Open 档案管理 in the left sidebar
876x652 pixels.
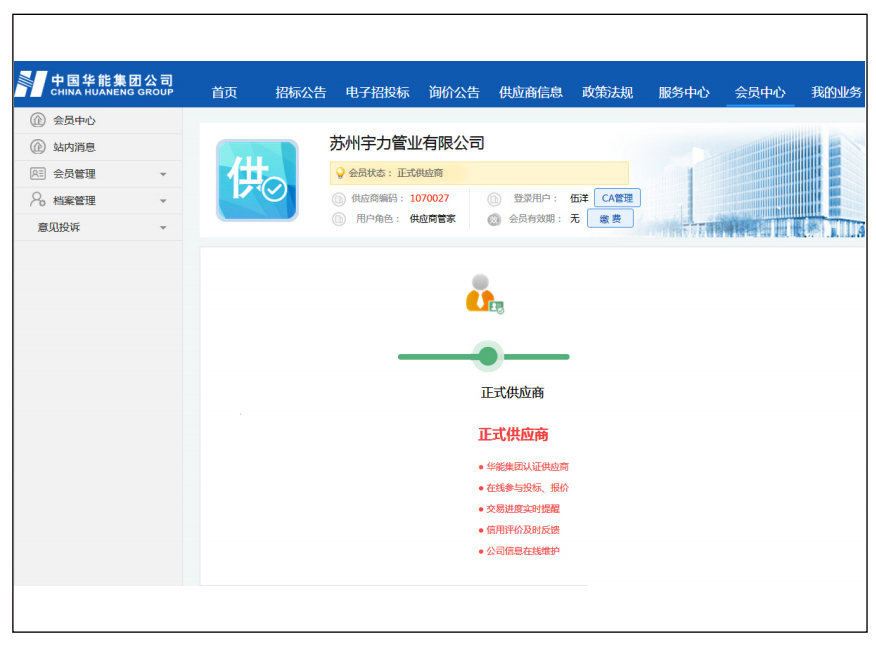98,201
